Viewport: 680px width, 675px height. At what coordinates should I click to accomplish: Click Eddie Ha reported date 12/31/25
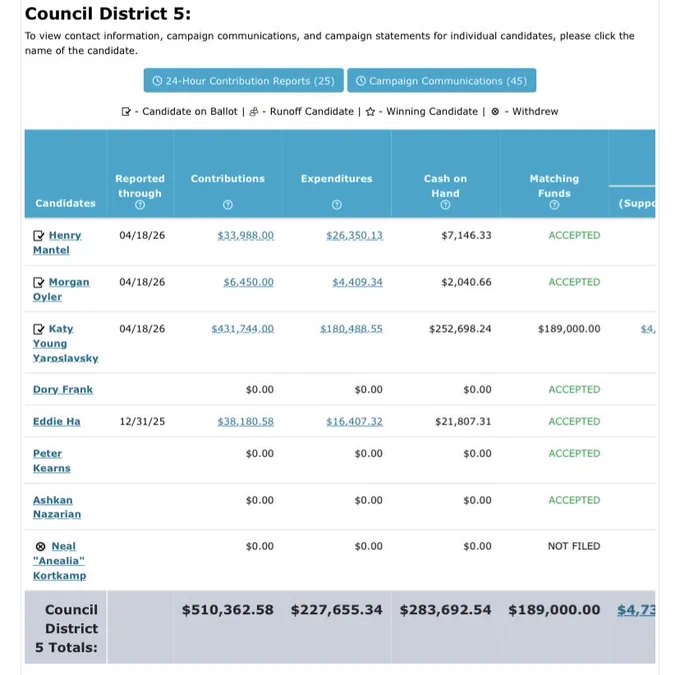(x=142, y=422)
